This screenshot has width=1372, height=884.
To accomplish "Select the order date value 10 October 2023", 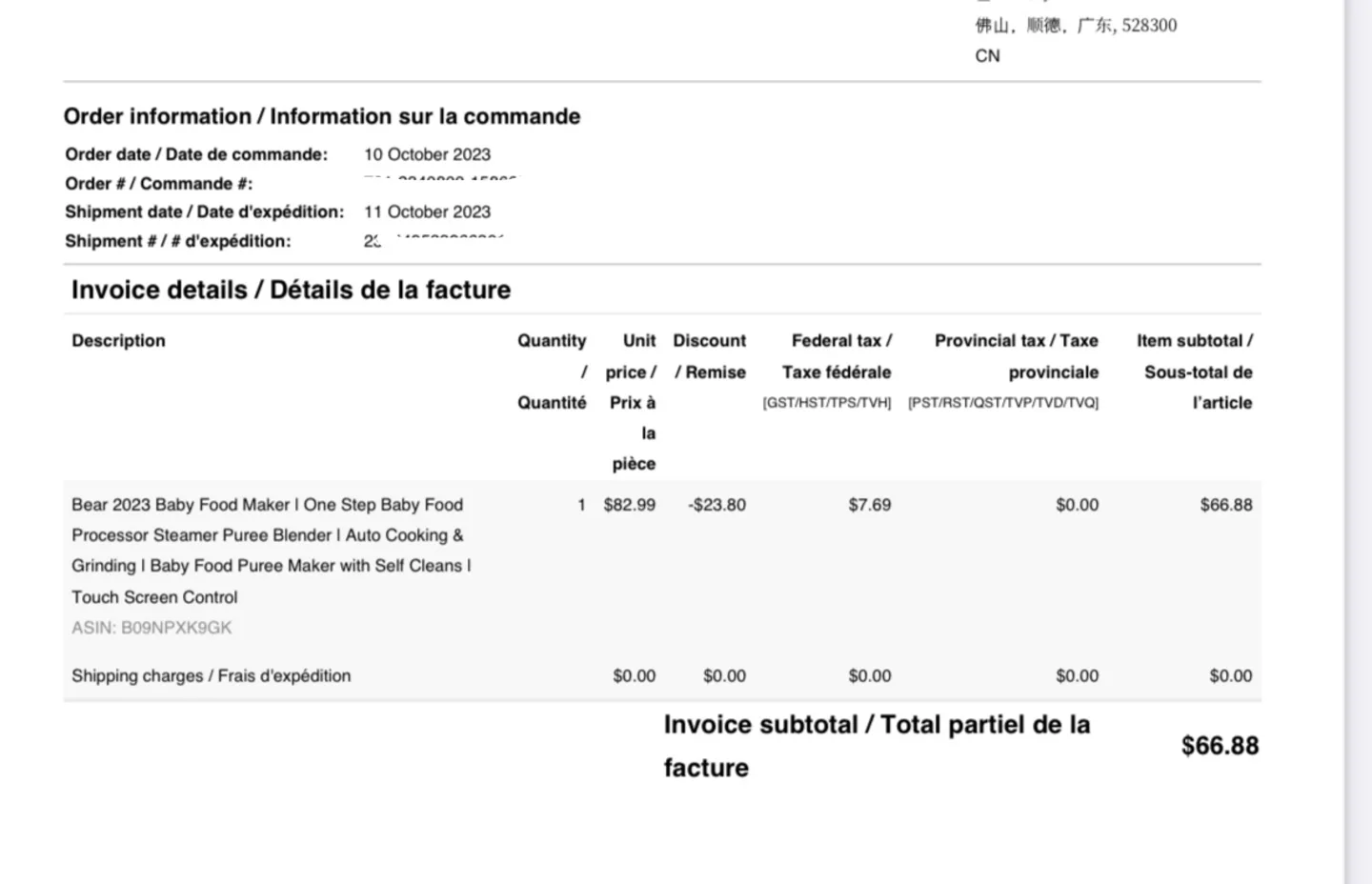I will pos(427,154).
